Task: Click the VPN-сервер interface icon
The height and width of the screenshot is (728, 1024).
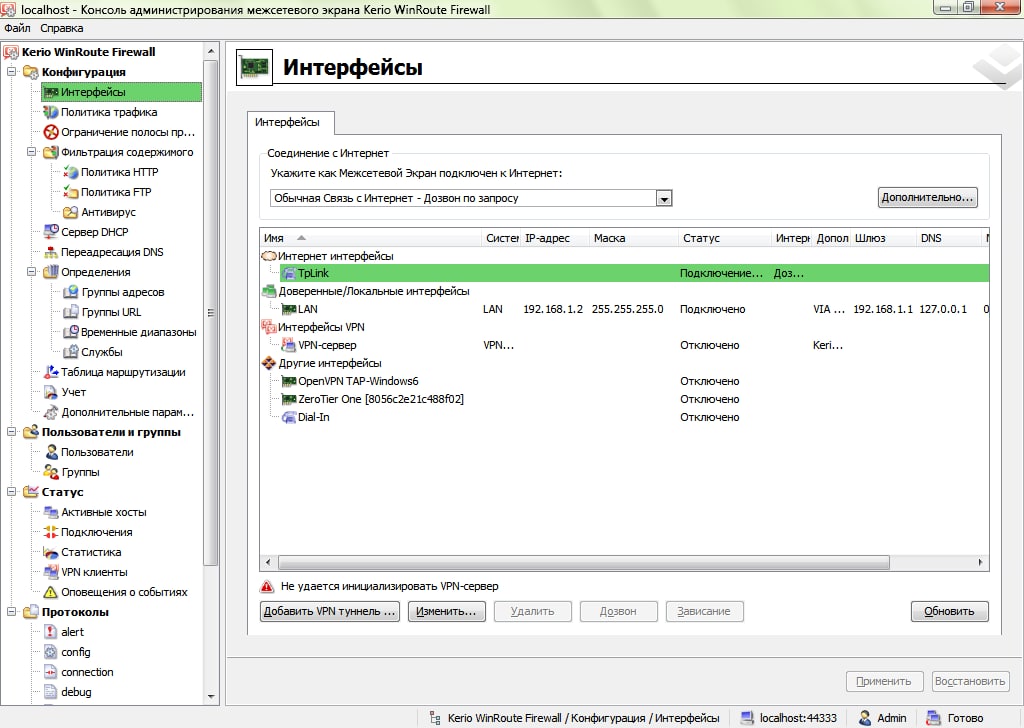Action: pyautogui.click(x=289, y=345)
